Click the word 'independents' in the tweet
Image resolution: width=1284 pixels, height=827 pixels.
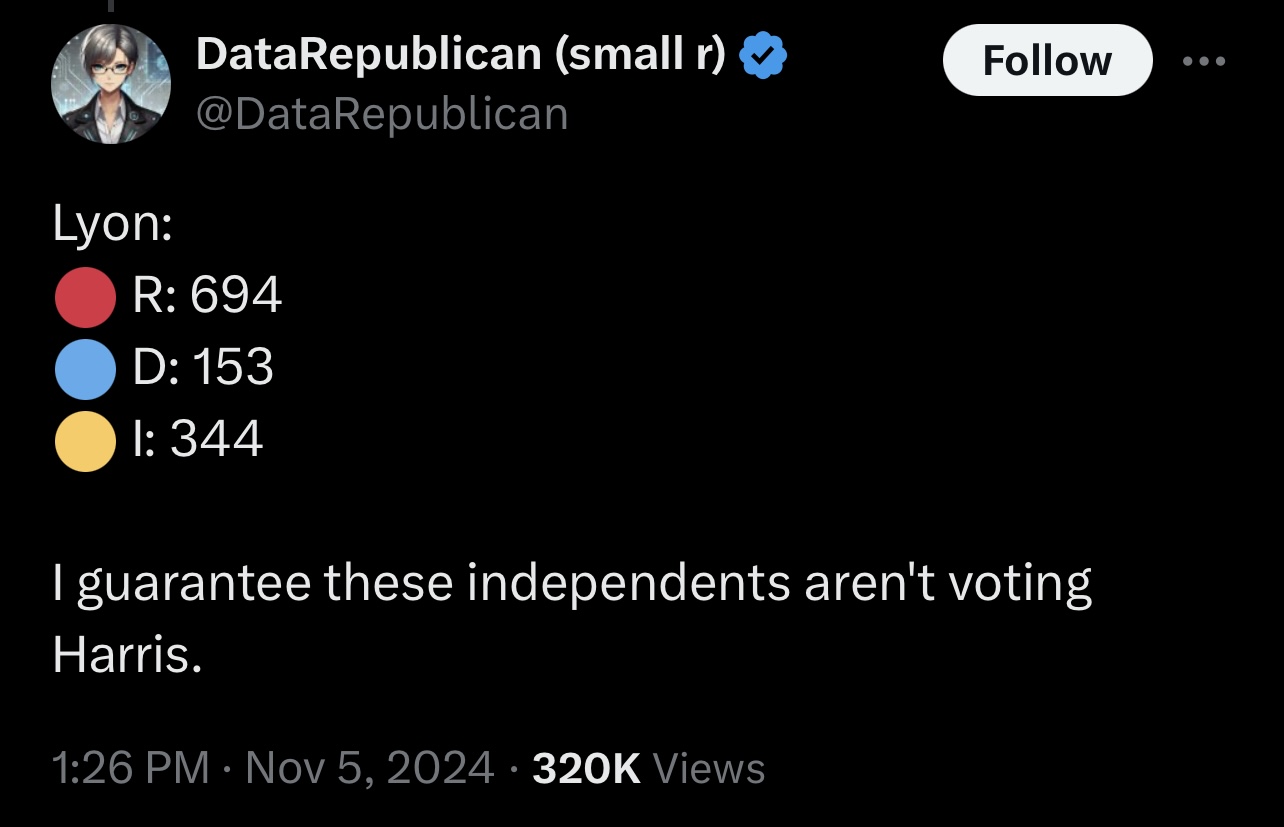tap(629, 584)
